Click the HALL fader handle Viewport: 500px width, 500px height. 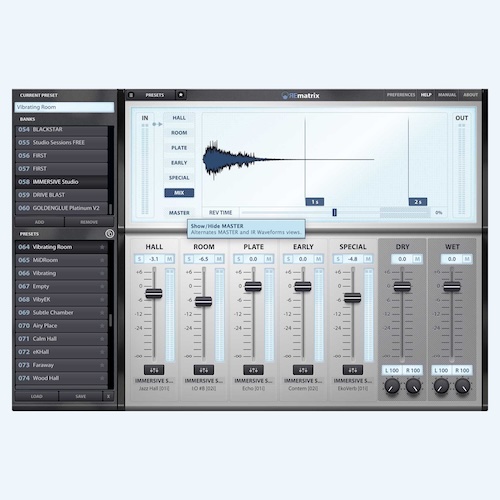point(154,293)
